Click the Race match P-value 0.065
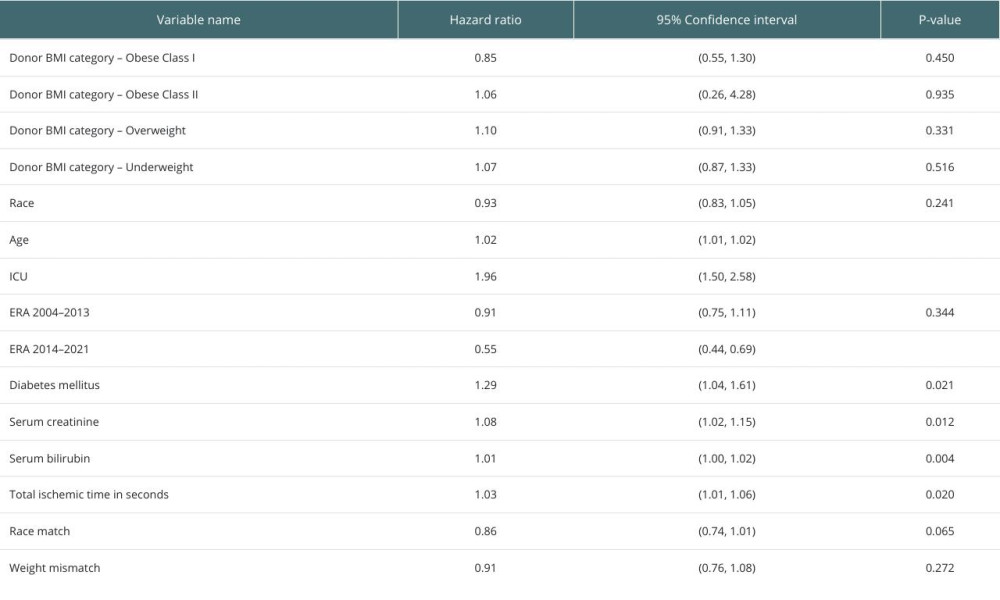This screenshot has width=1000, height=600. click(940, 531)
